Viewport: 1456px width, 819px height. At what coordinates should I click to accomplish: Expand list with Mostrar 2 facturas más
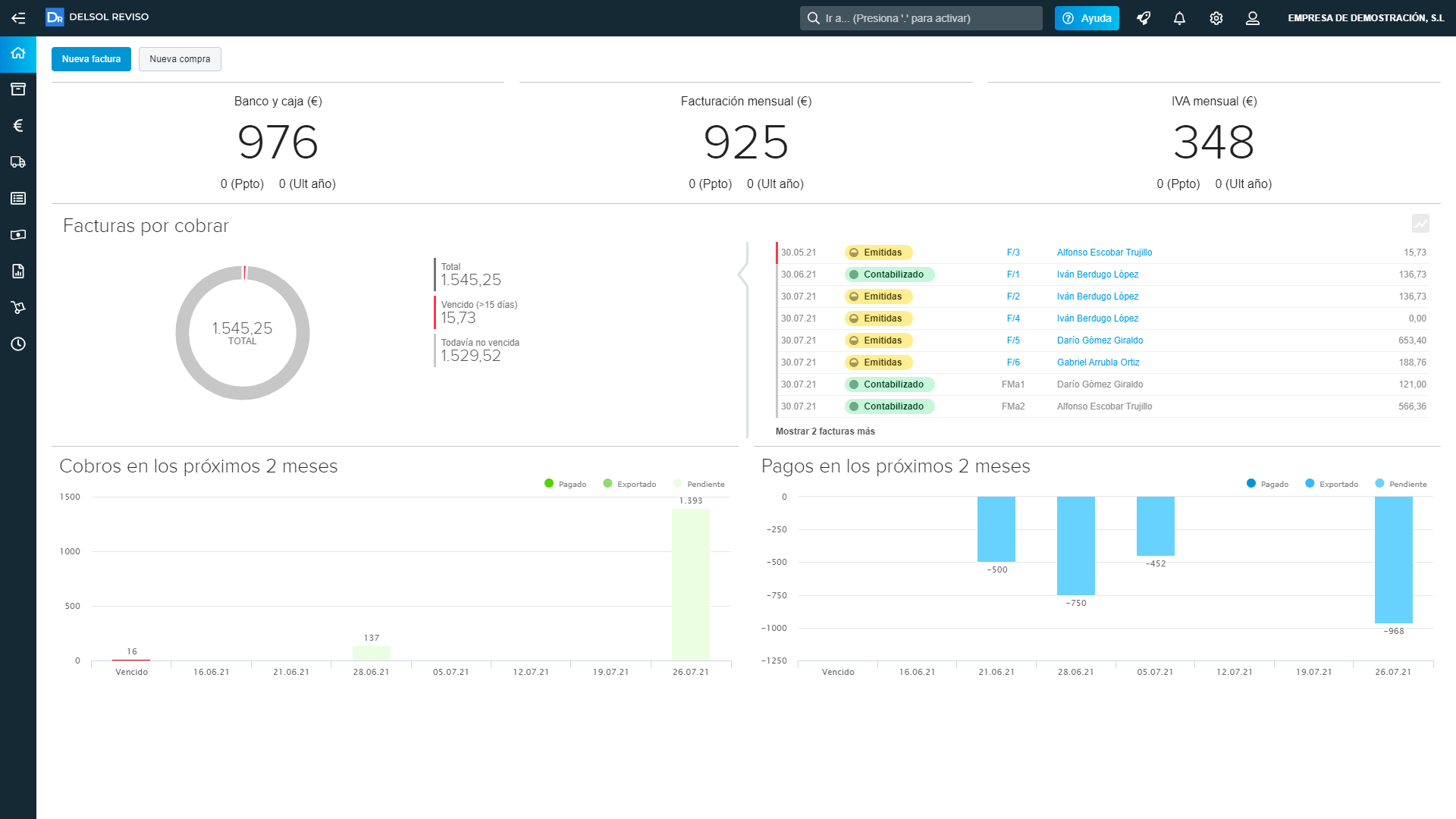click(x=825, y=431)
